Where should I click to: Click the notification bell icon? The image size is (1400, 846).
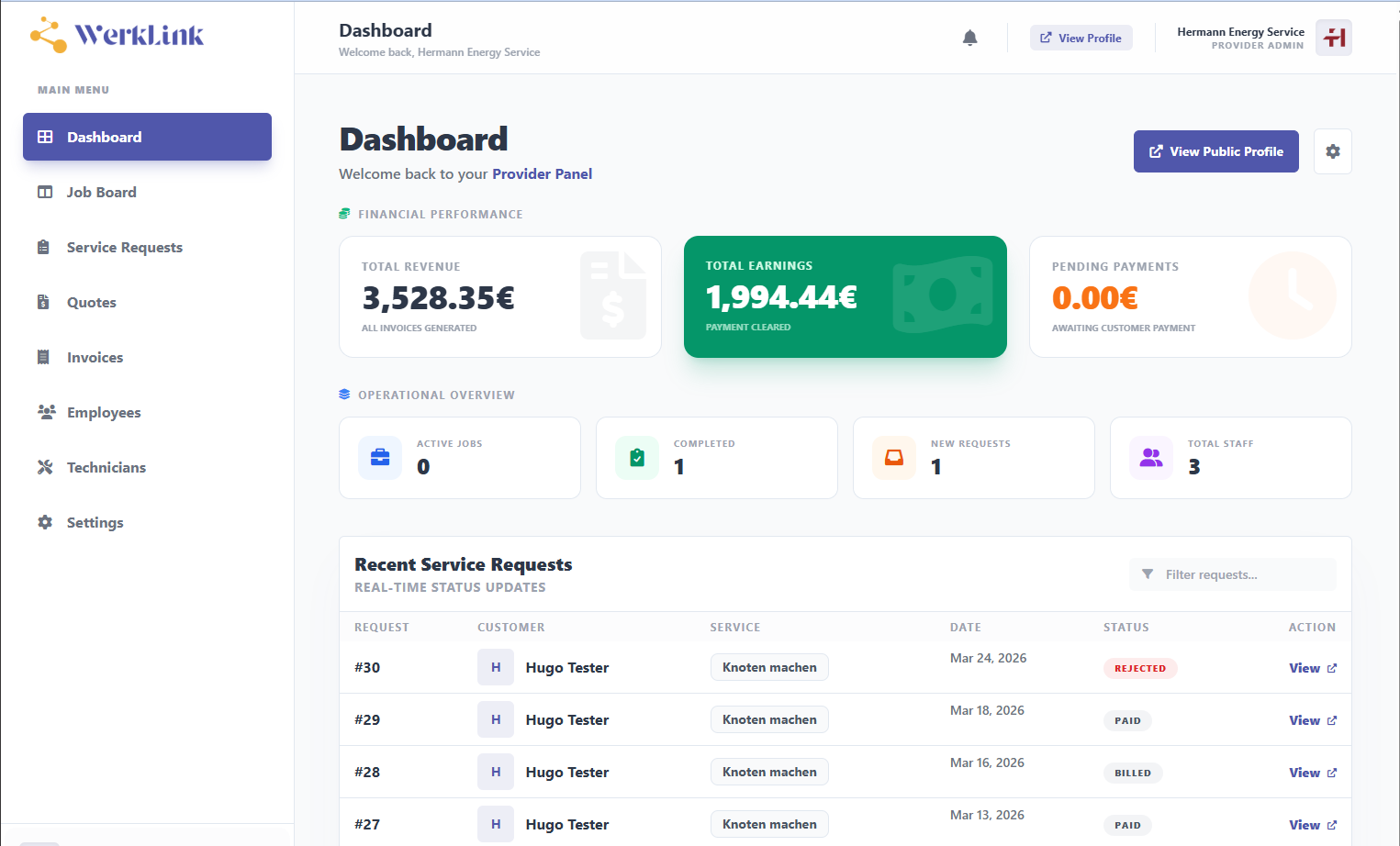click(x=969, y=38)
